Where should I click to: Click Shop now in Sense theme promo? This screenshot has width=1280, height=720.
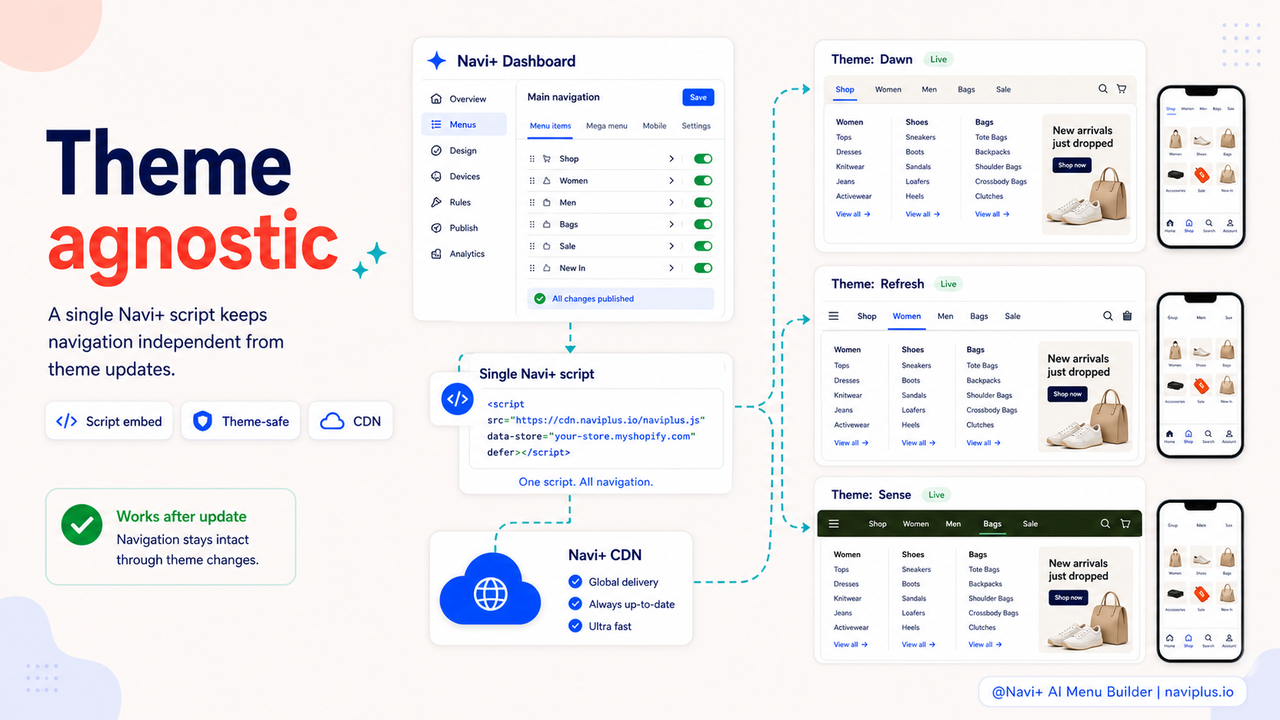click(1069, 597)
